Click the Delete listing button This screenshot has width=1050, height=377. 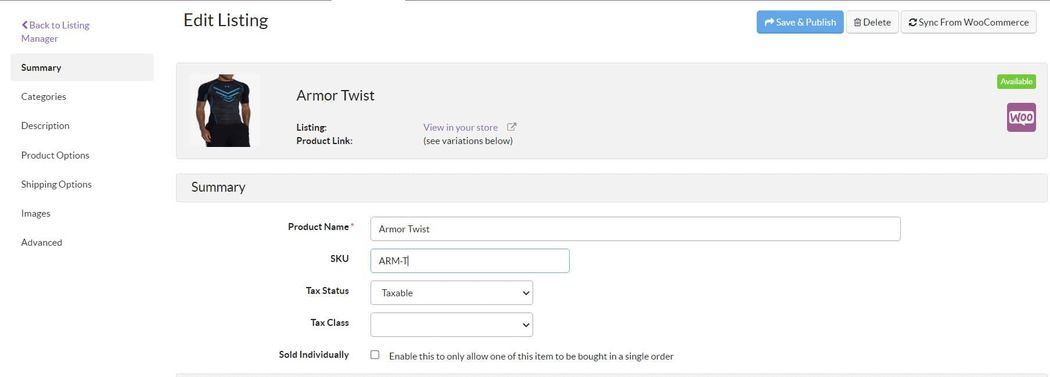(x=872, y=22)
